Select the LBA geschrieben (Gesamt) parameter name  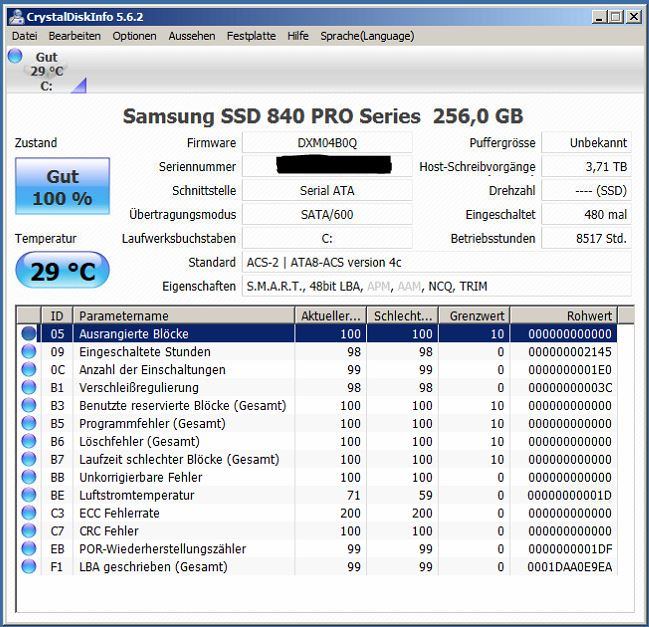[154, 567]
